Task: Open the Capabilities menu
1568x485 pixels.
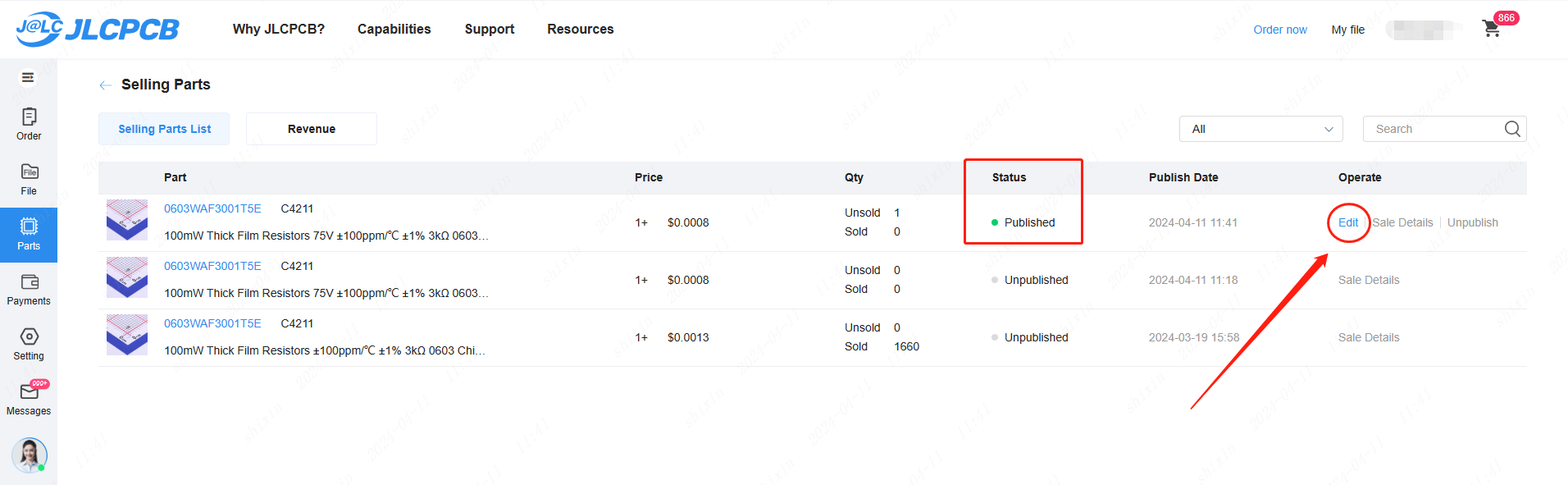Action: click(394, 29)
